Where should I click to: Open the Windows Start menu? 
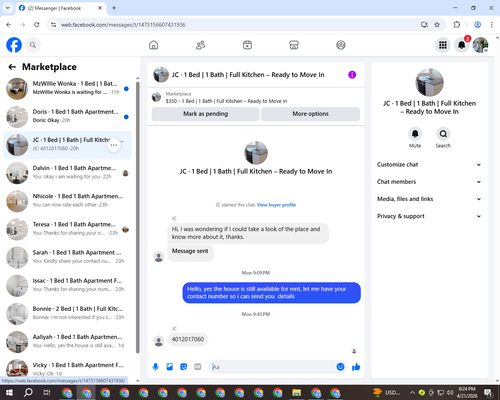[x=9, y=392]
